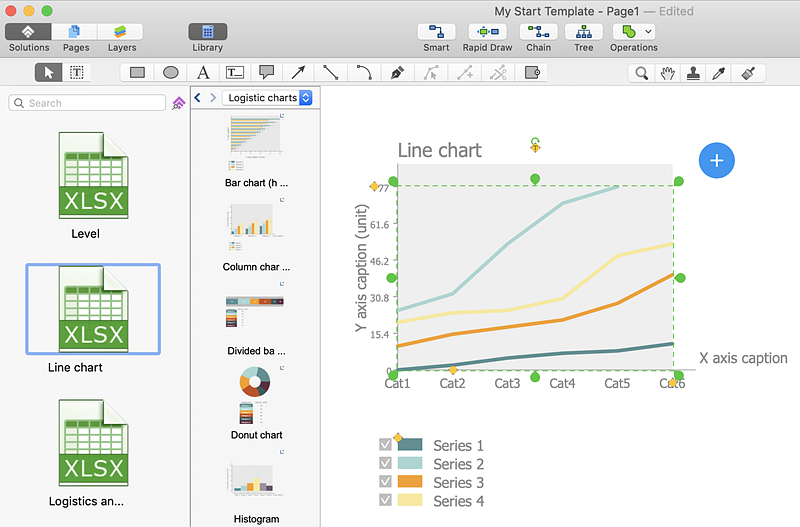The height and width of the screenshot is (527, 800).
Task: Pick the Callout tool
Action: pos(266,72)
